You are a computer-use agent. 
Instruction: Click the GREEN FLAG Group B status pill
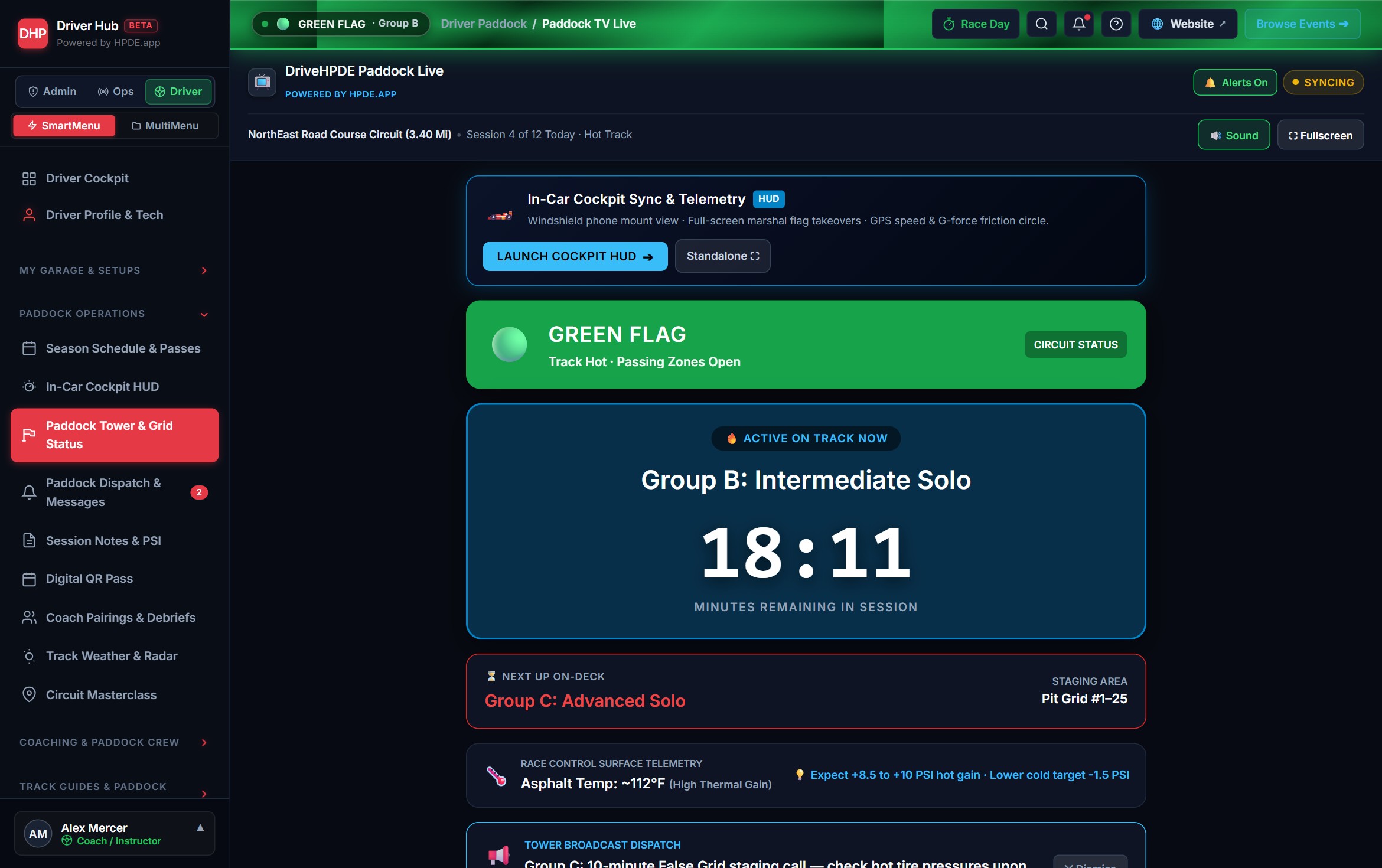click(341, 24)
